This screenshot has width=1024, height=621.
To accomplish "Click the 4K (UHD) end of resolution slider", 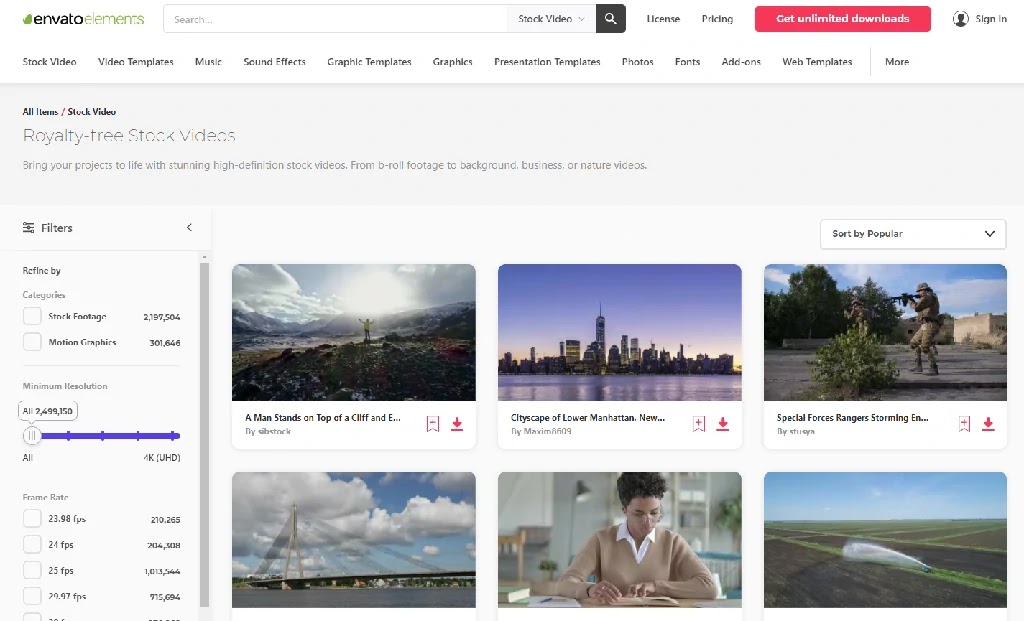I will pos(173,436).
